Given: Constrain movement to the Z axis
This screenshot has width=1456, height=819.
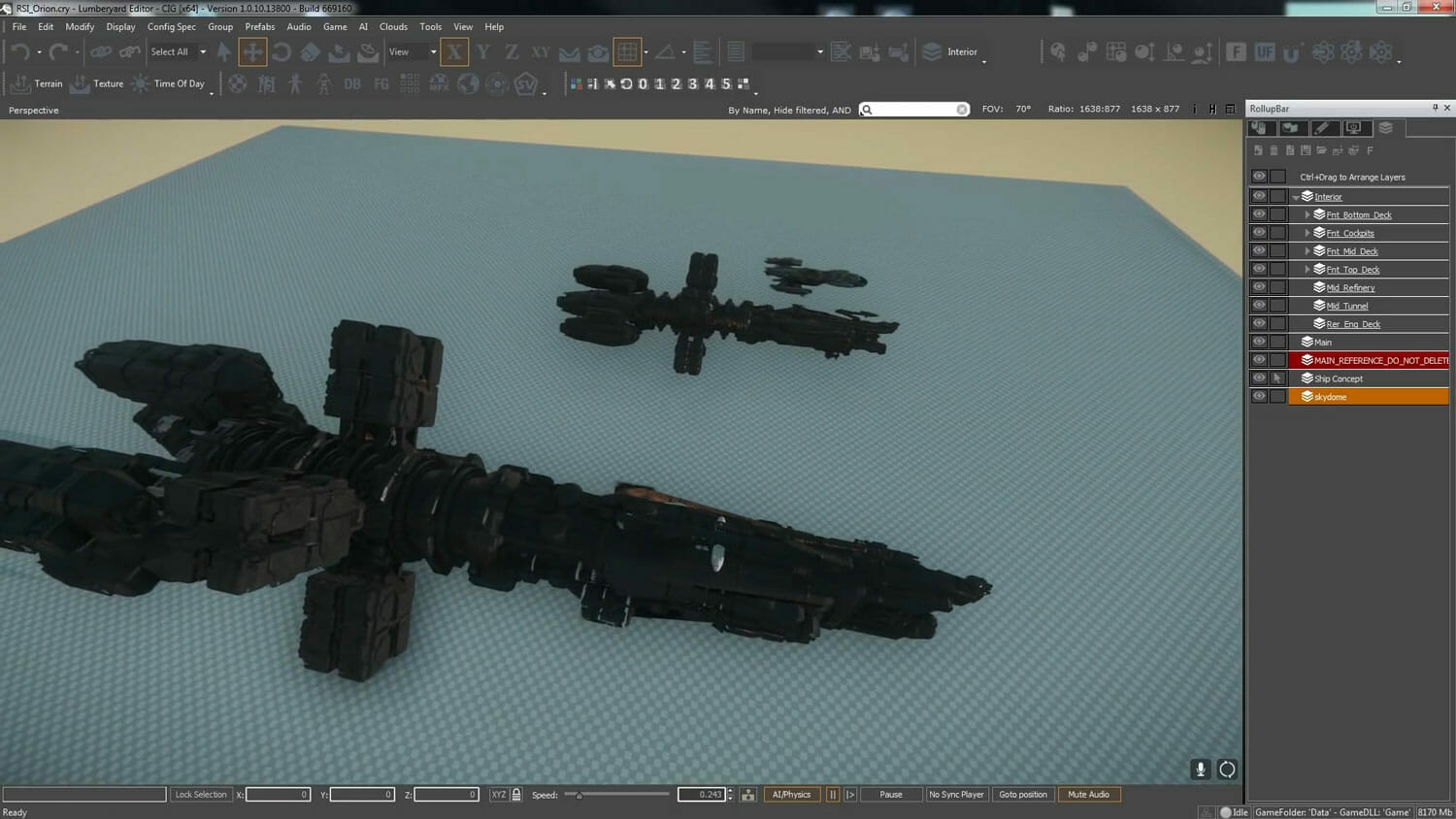Looking at the screenshot, I should [512, 52].
